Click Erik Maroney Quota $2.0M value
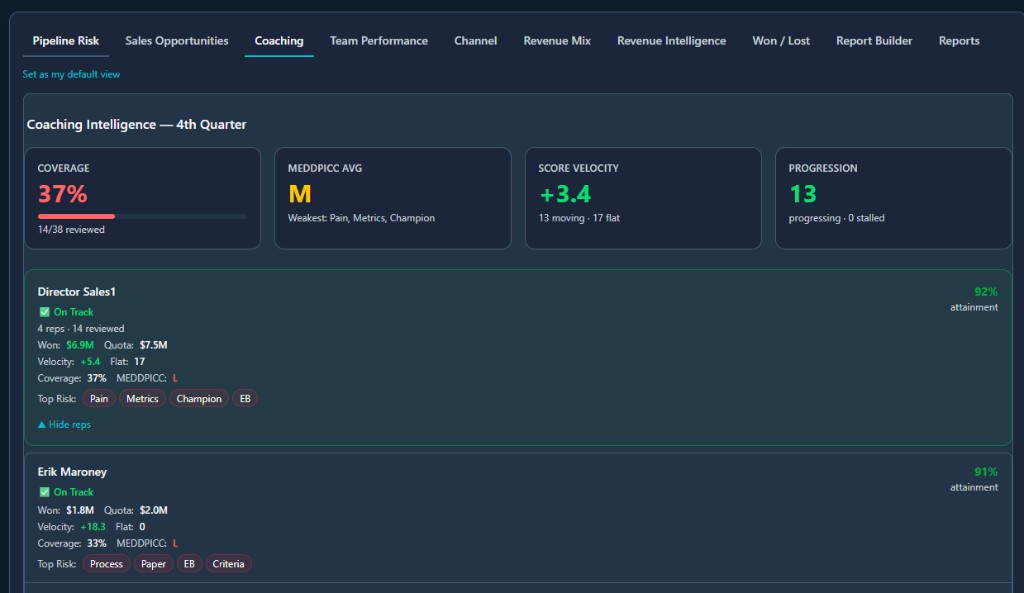The width and height of the screenshot is (1024, 593). pyautogui.click(x=153, y=510)
